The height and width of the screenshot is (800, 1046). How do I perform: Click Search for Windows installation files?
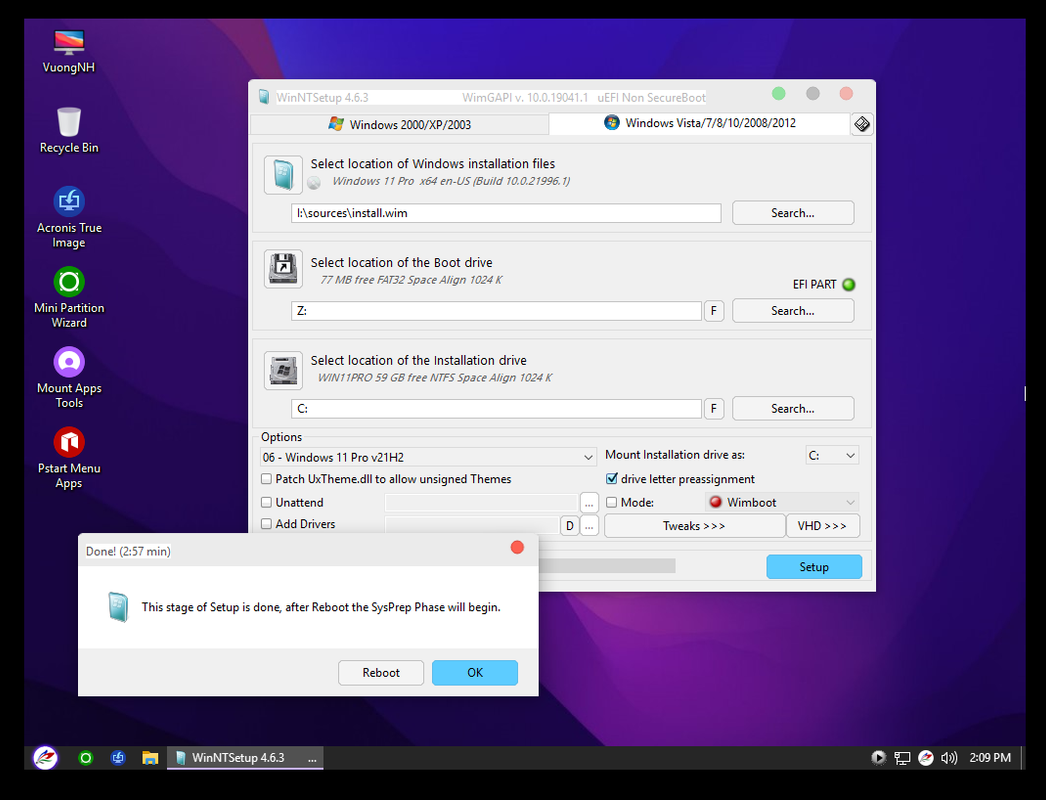pos(793,213)
